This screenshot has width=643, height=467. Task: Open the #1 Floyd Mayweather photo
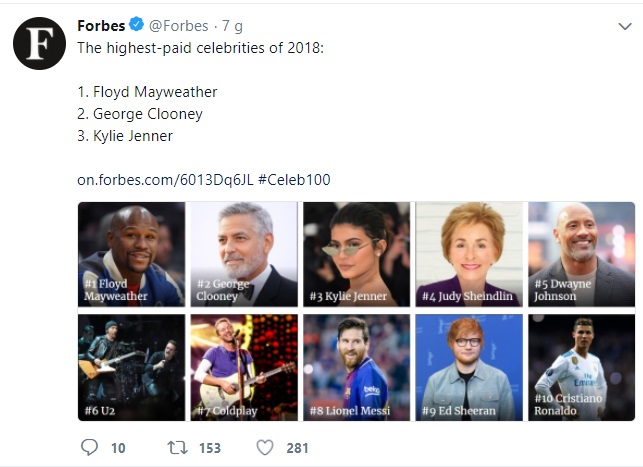(x=132, y=254)
